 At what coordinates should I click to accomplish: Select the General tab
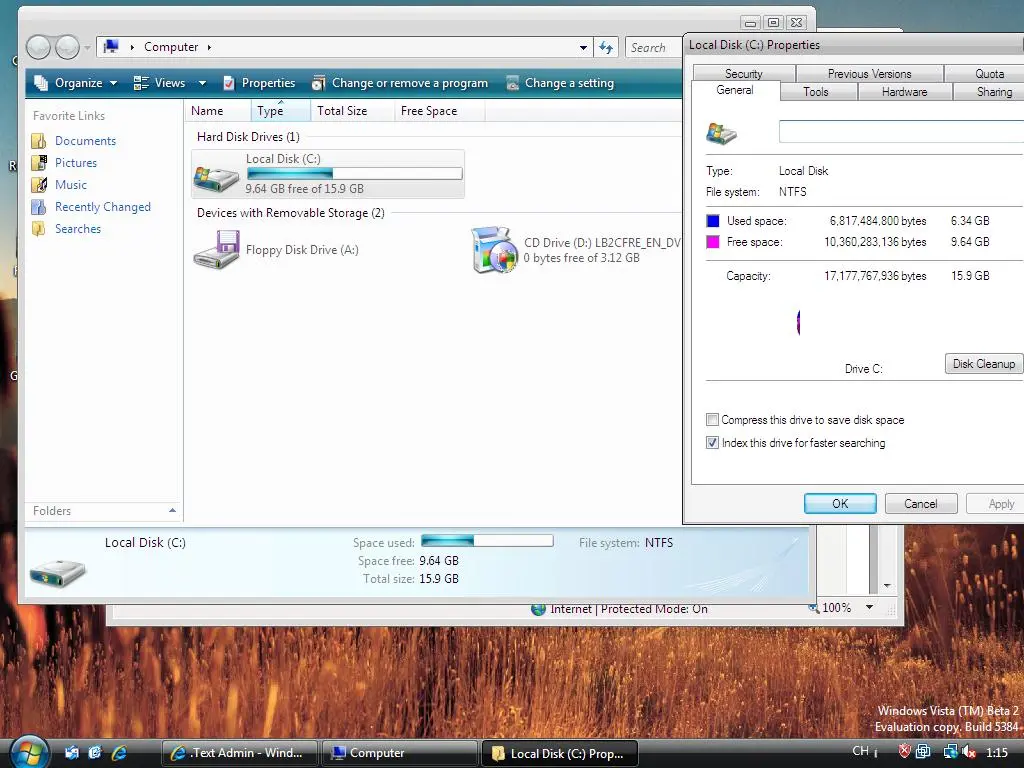click(x=735, y=90)
